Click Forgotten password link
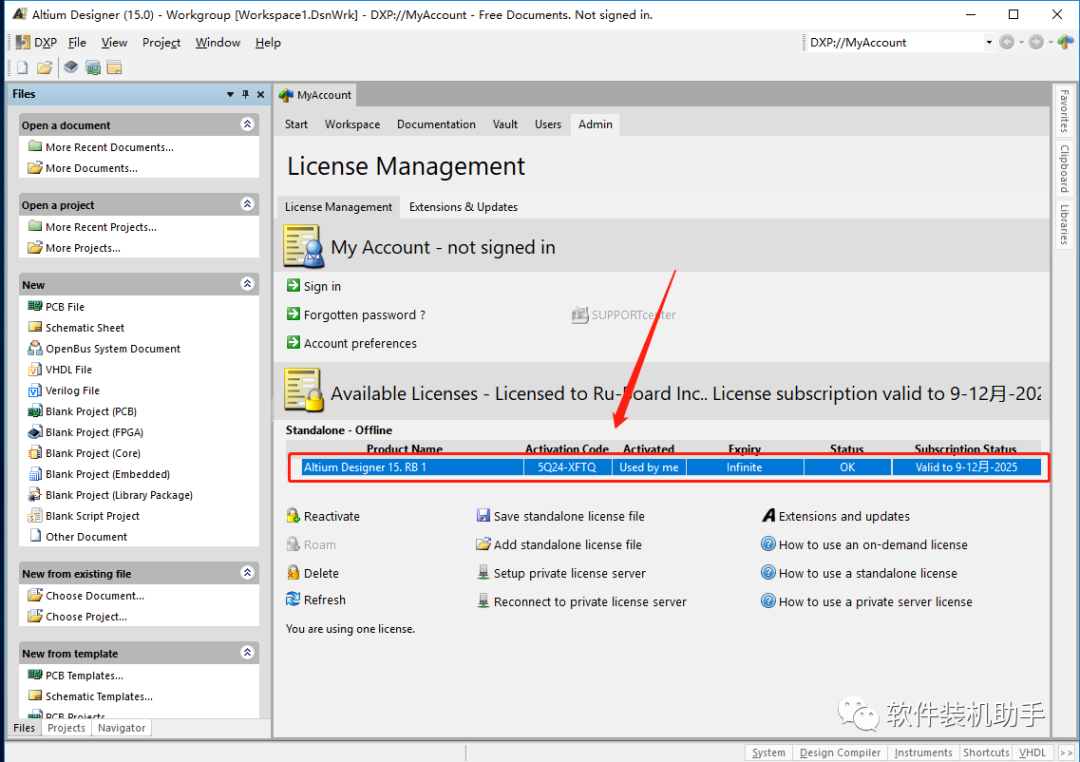 364,315
